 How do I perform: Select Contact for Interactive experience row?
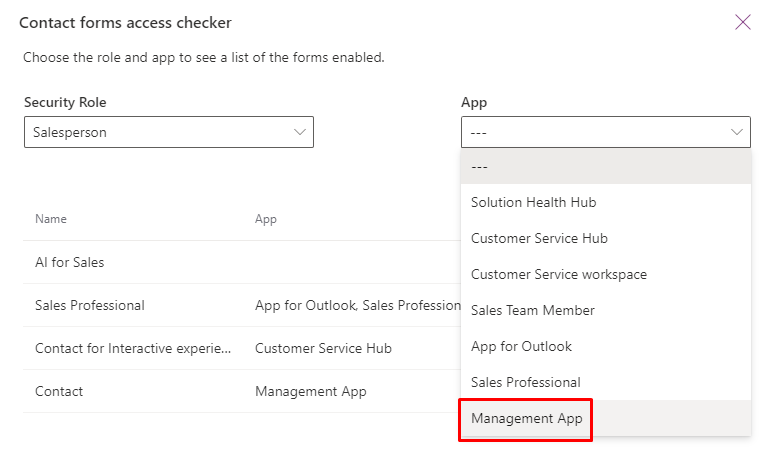242,348
